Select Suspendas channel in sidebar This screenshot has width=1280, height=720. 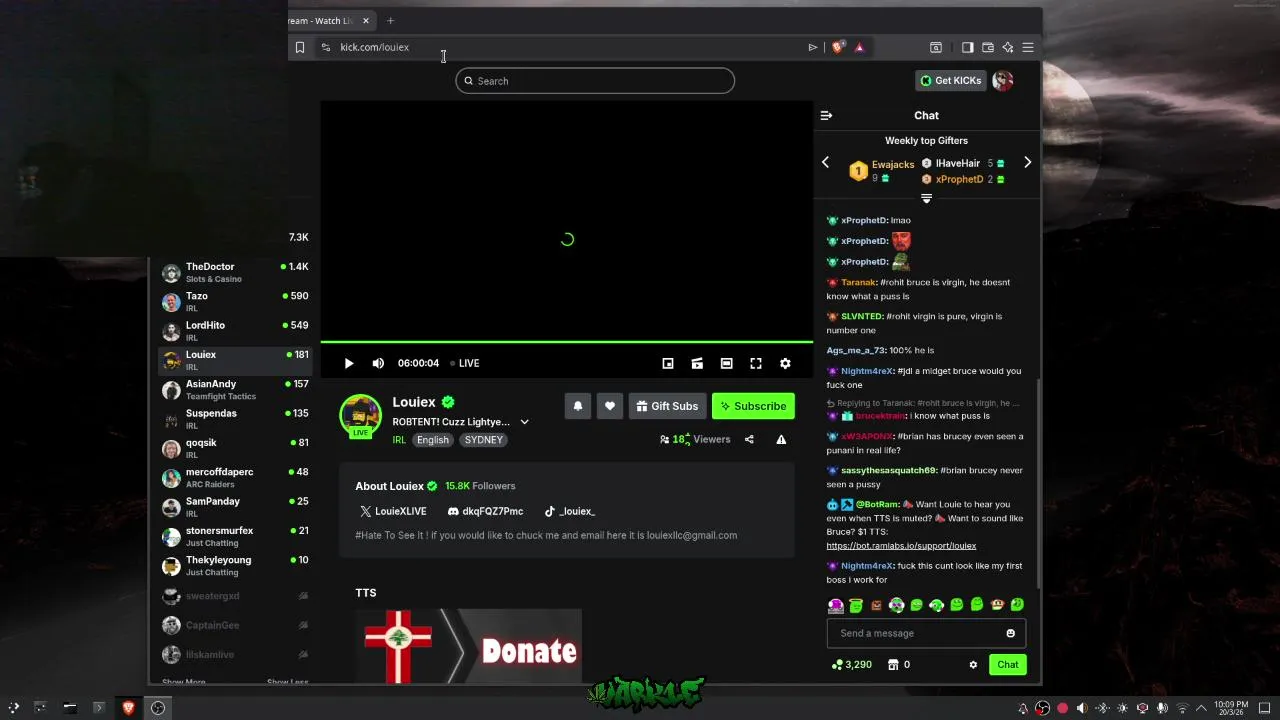click(235, 418)
